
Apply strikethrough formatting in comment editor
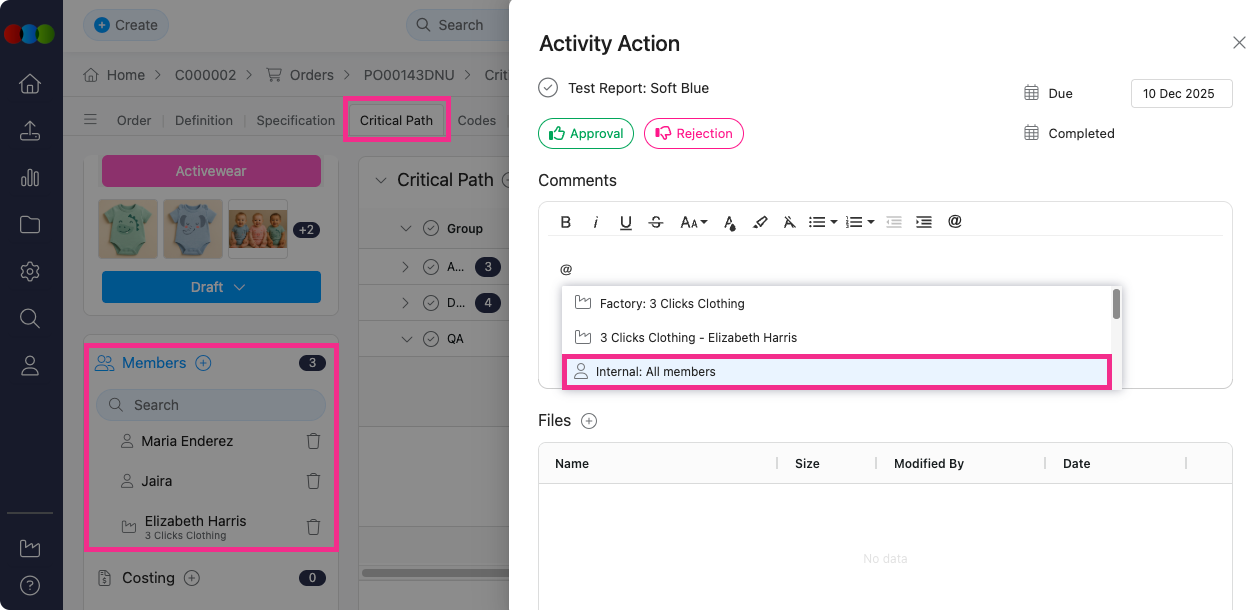656,222
